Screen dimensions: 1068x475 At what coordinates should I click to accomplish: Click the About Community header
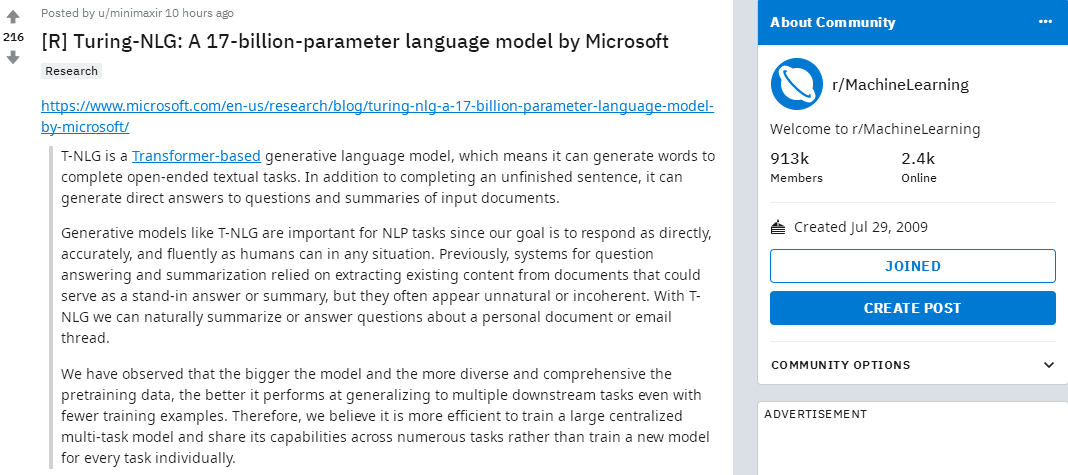tap(832, 22)
